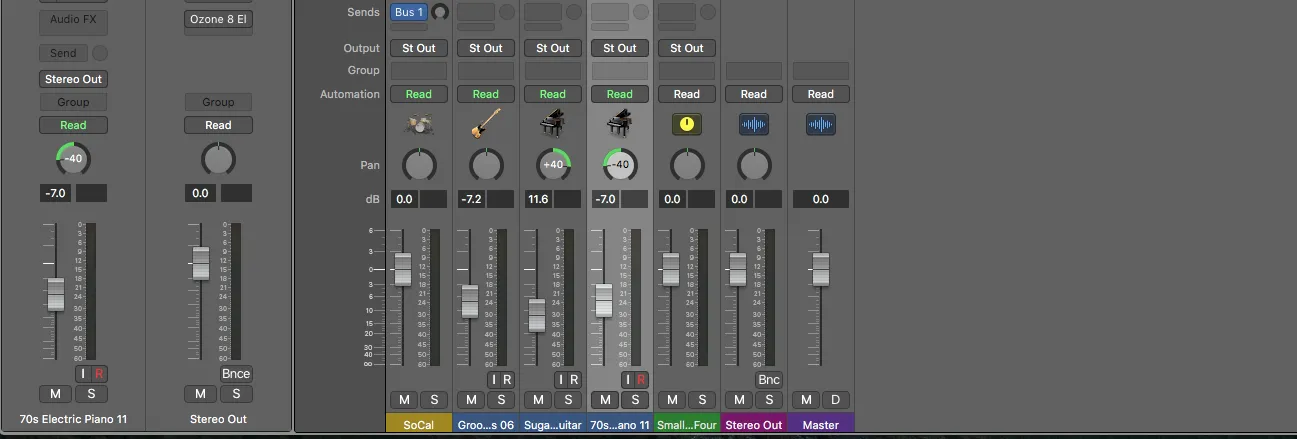
Task: Click the piano icon on 70s...ano 11 mixer channel
Action: pyautogui.click(x=620, y=125)
